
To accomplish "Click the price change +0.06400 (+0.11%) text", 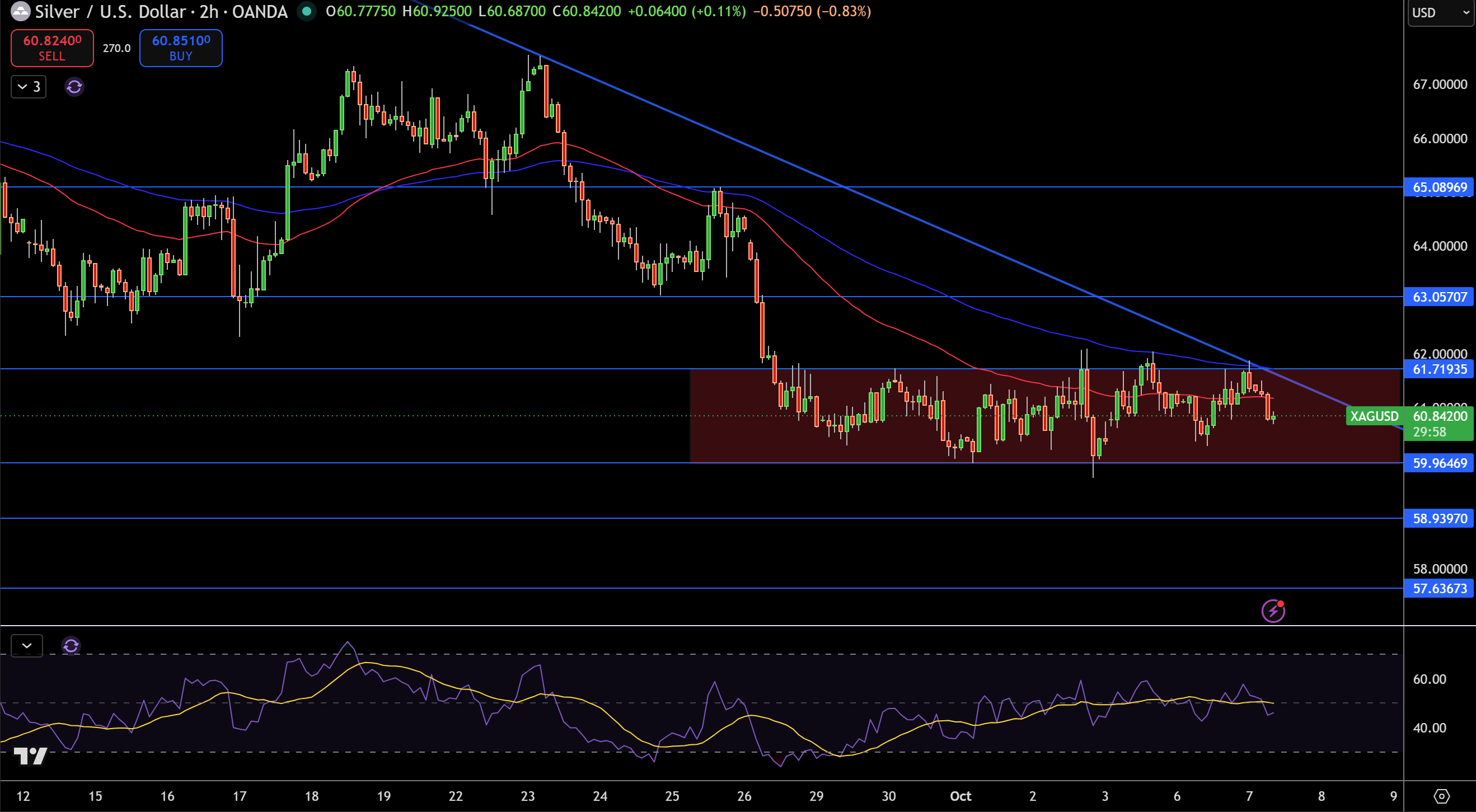I will click(x=687, y=11).
